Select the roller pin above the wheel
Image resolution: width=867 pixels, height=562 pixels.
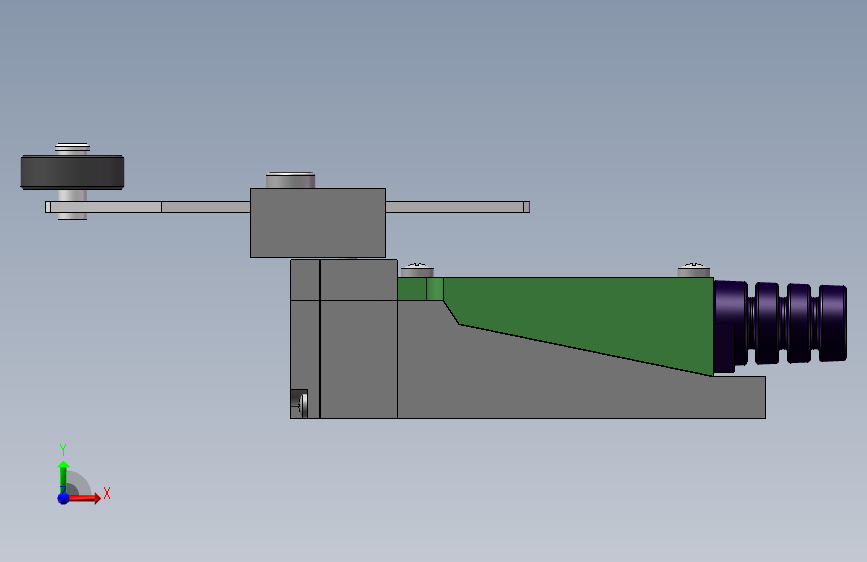[x=72, y=148]
